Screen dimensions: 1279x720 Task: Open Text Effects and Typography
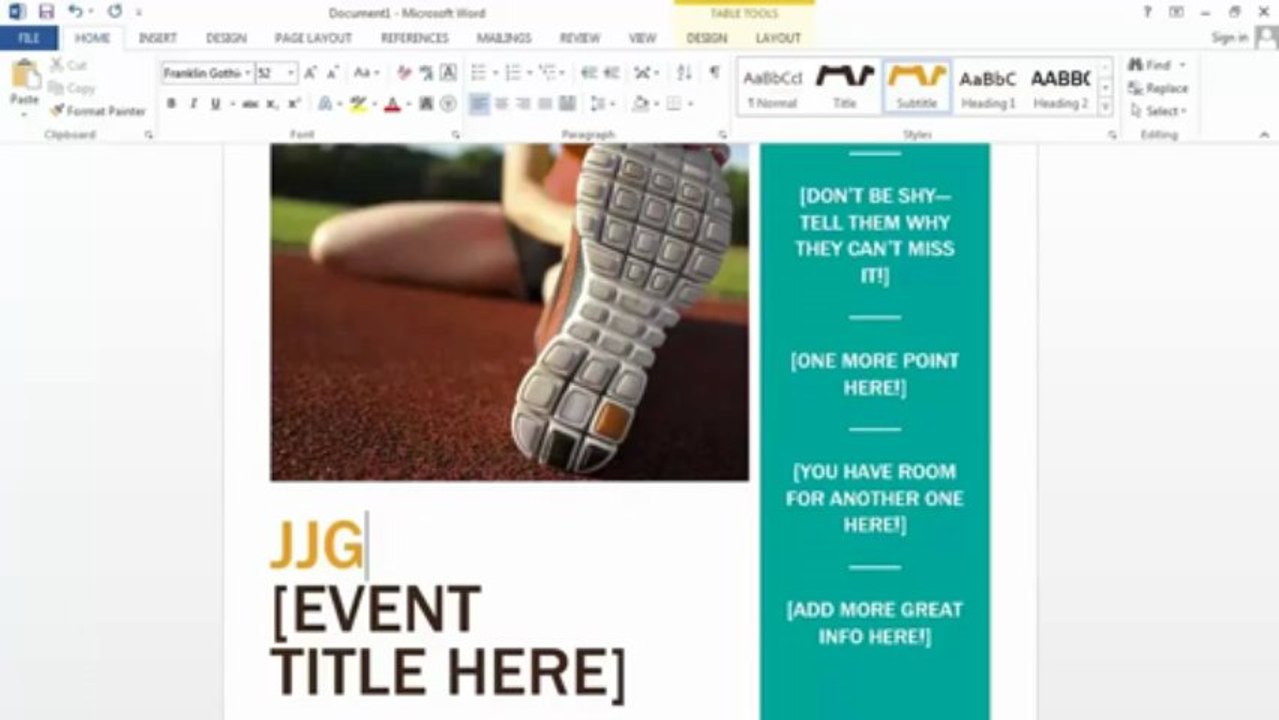tap(324, 104)
